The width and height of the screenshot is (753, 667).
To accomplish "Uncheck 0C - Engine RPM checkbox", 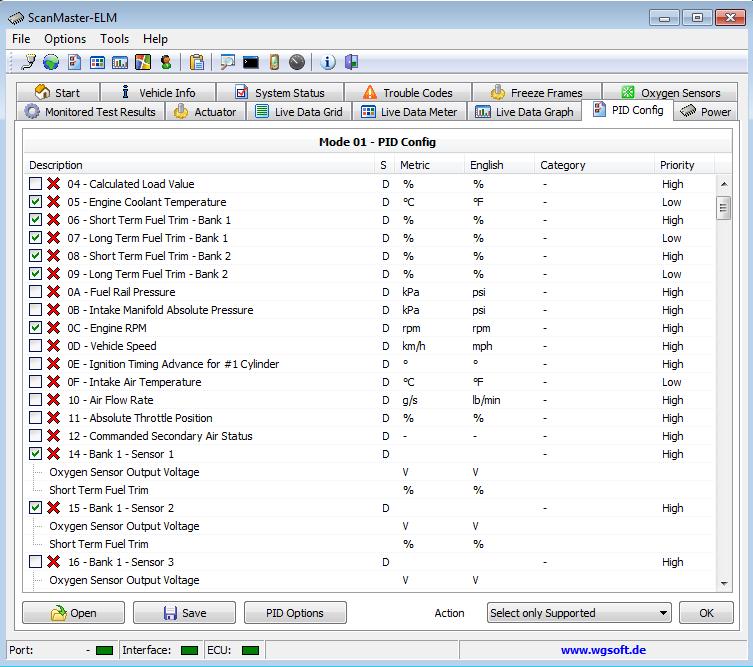I will pyautogui.click(x=36, y=328).
